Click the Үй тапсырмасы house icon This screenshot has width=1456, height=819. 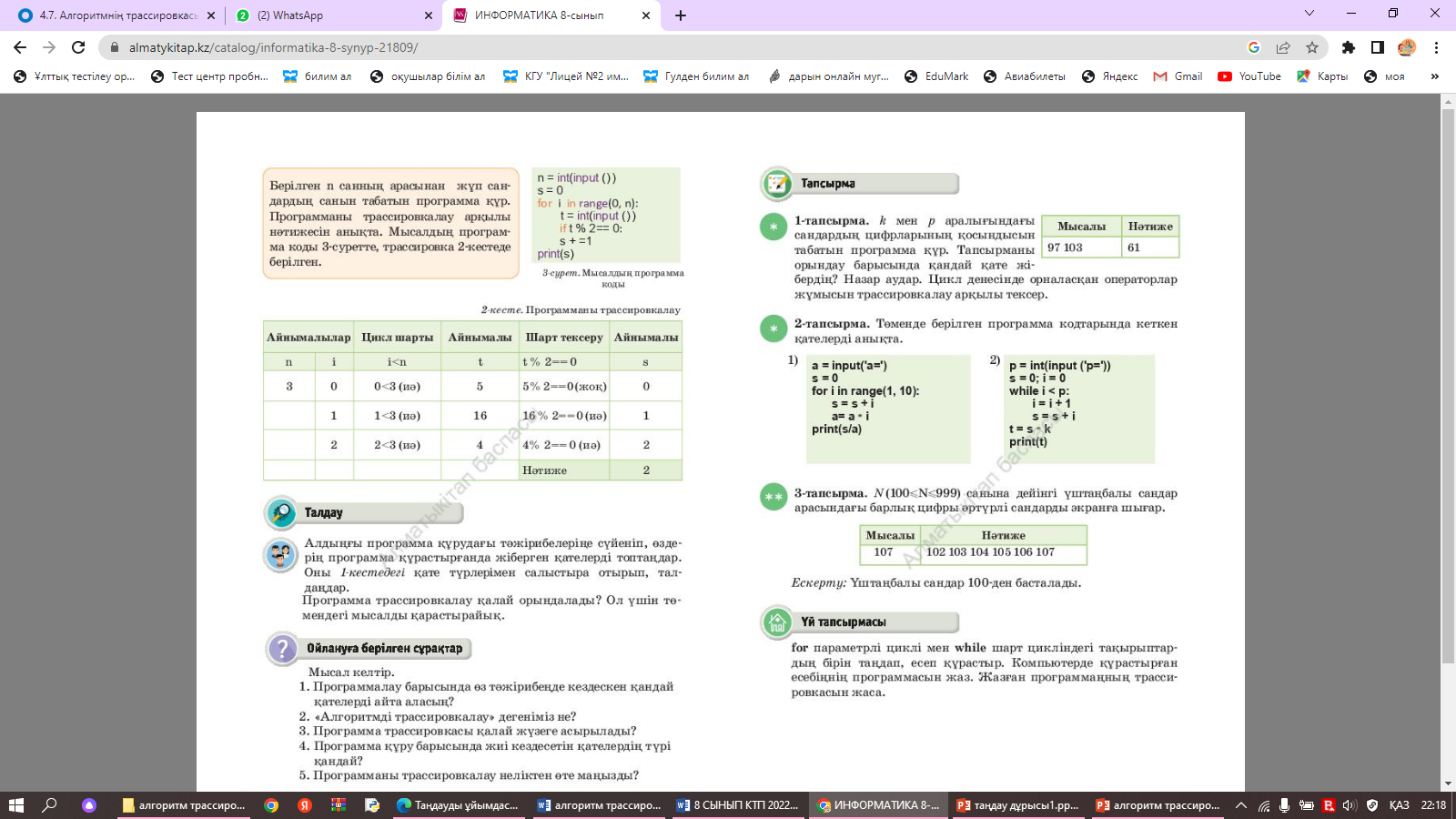click(x=777, y=622)
